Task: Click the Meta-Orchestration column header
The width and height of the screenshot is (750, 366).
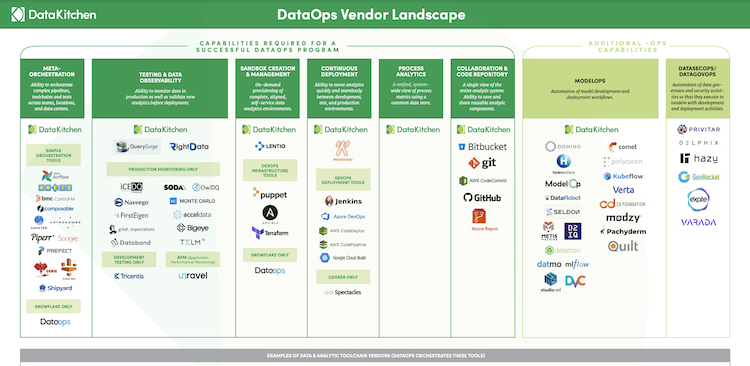Action: pyautogui.click(x=52, y=89)
